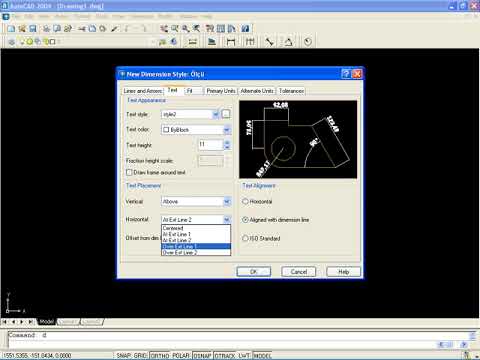The width and height of the screenshot is (480, 360).
Task: Open the application menu browser icon
Action: [x=6, y=17]
